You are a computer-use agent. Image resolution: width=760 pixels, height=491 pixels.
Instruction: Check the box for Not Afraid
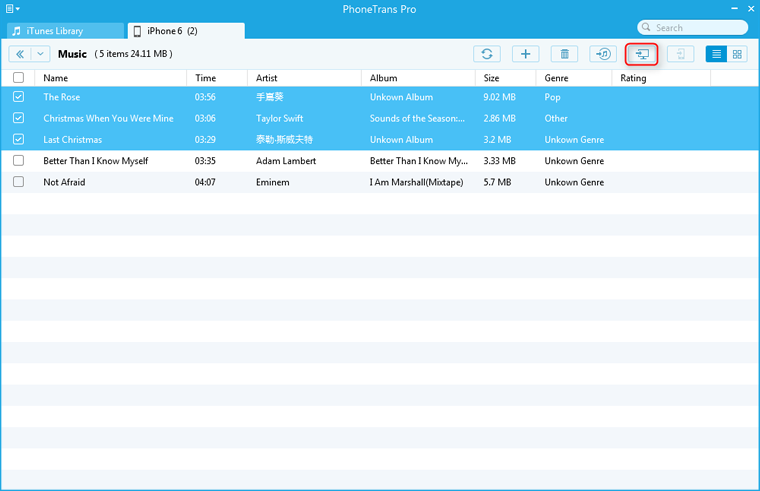[x=19, y=182]
